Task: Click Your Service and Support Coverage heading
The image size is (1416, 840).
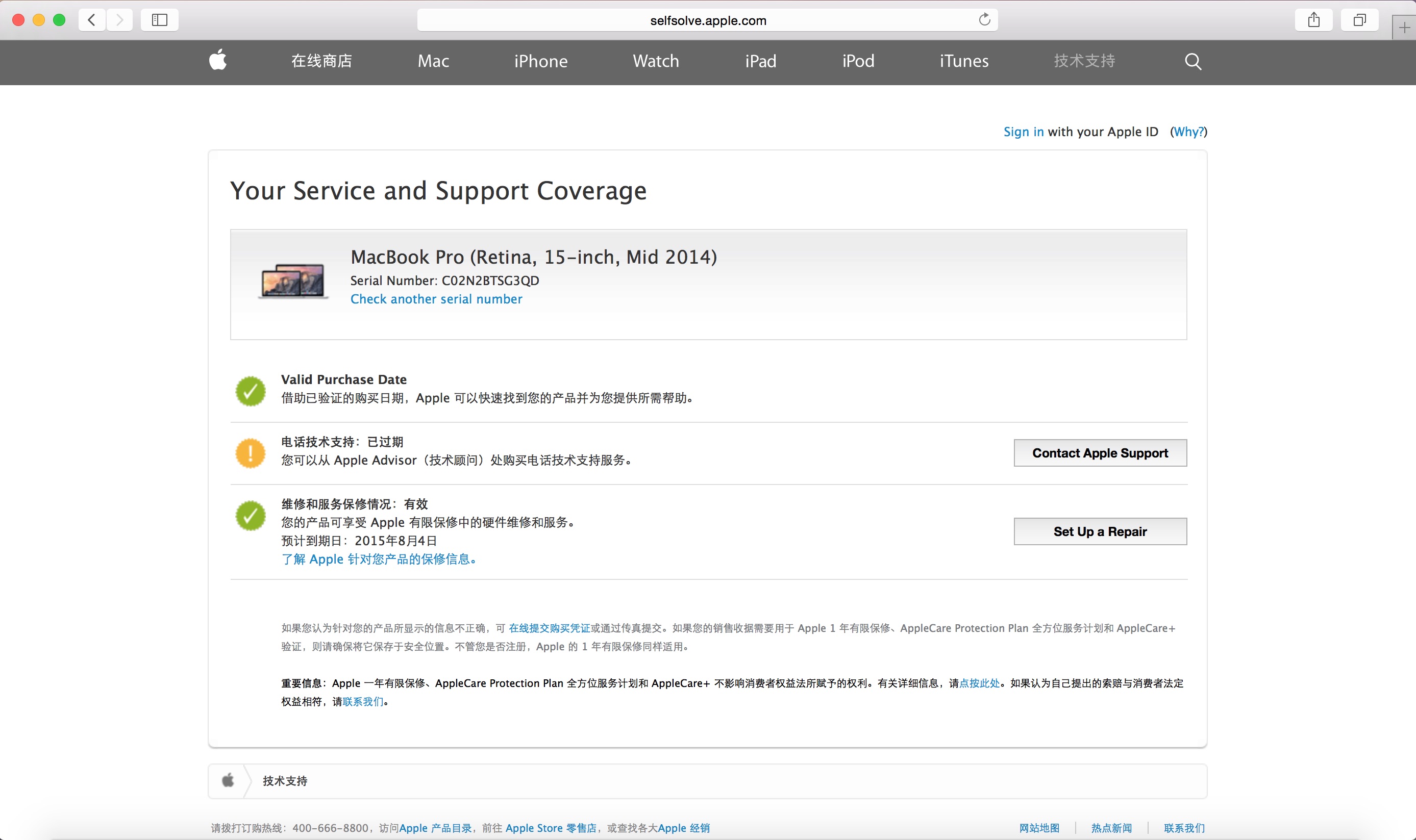Action: pos(438,191)
